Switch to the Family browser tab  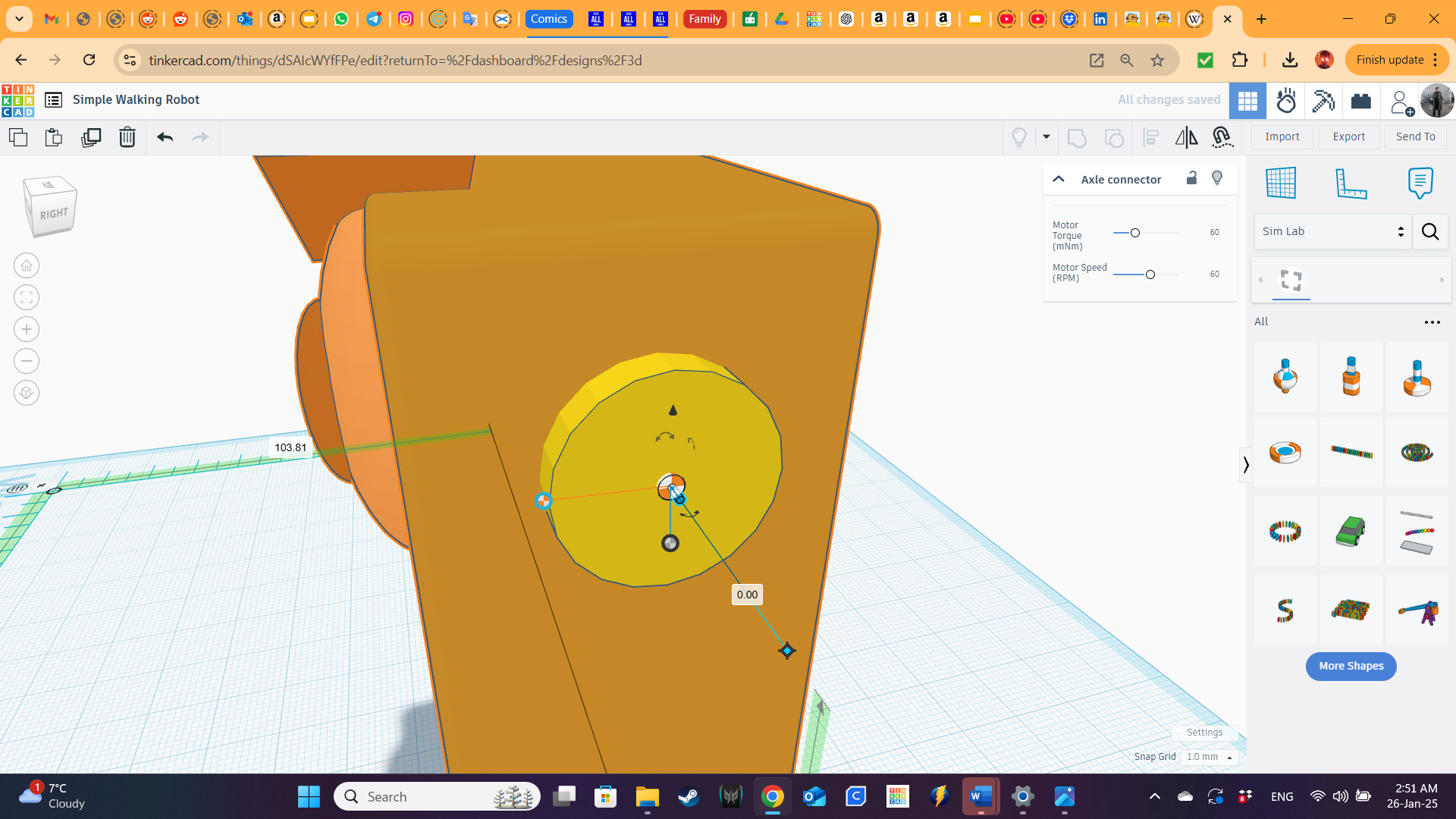[704, 19]
